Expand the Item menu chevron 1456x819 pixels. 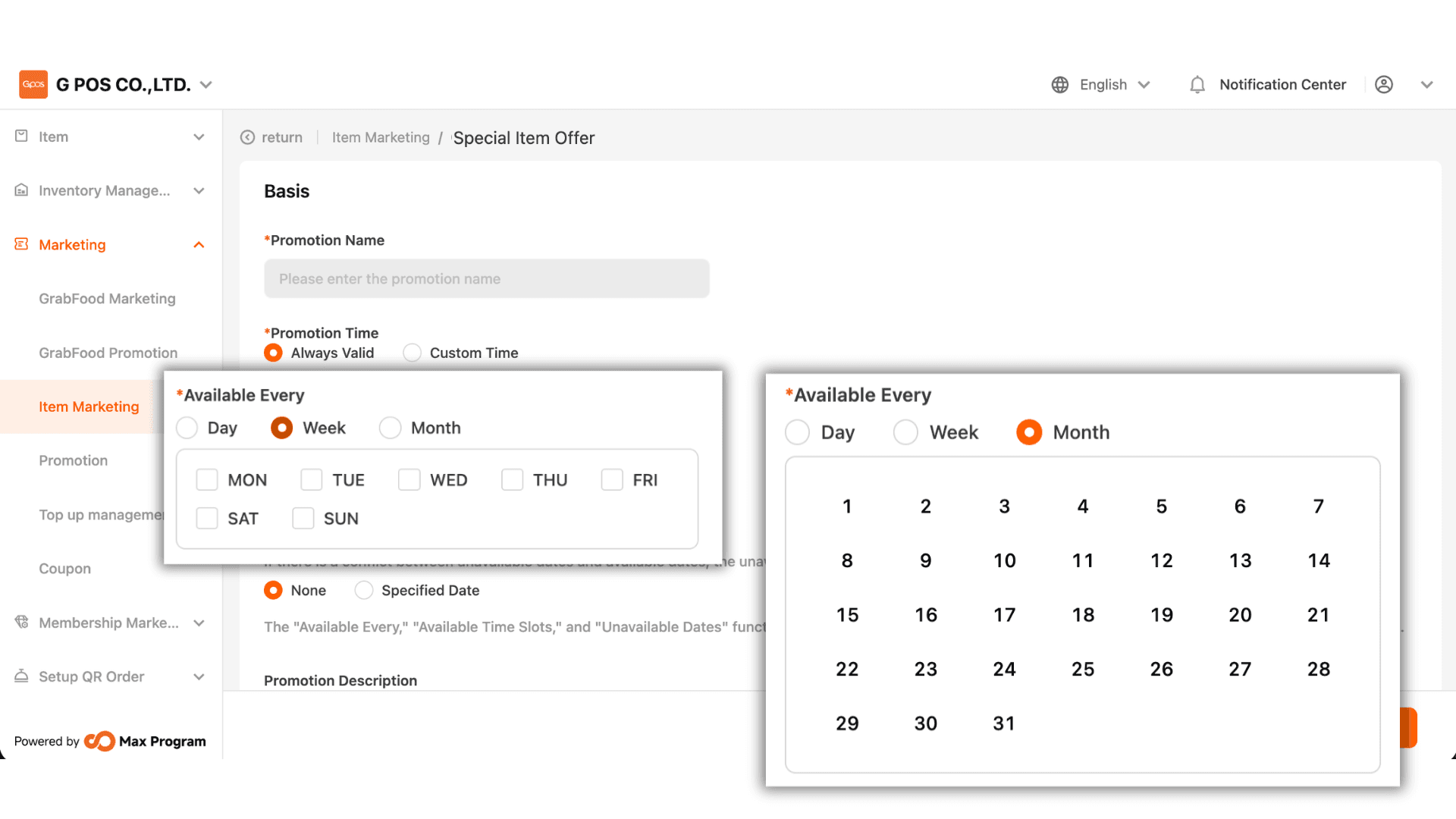(x=199, y=137)
